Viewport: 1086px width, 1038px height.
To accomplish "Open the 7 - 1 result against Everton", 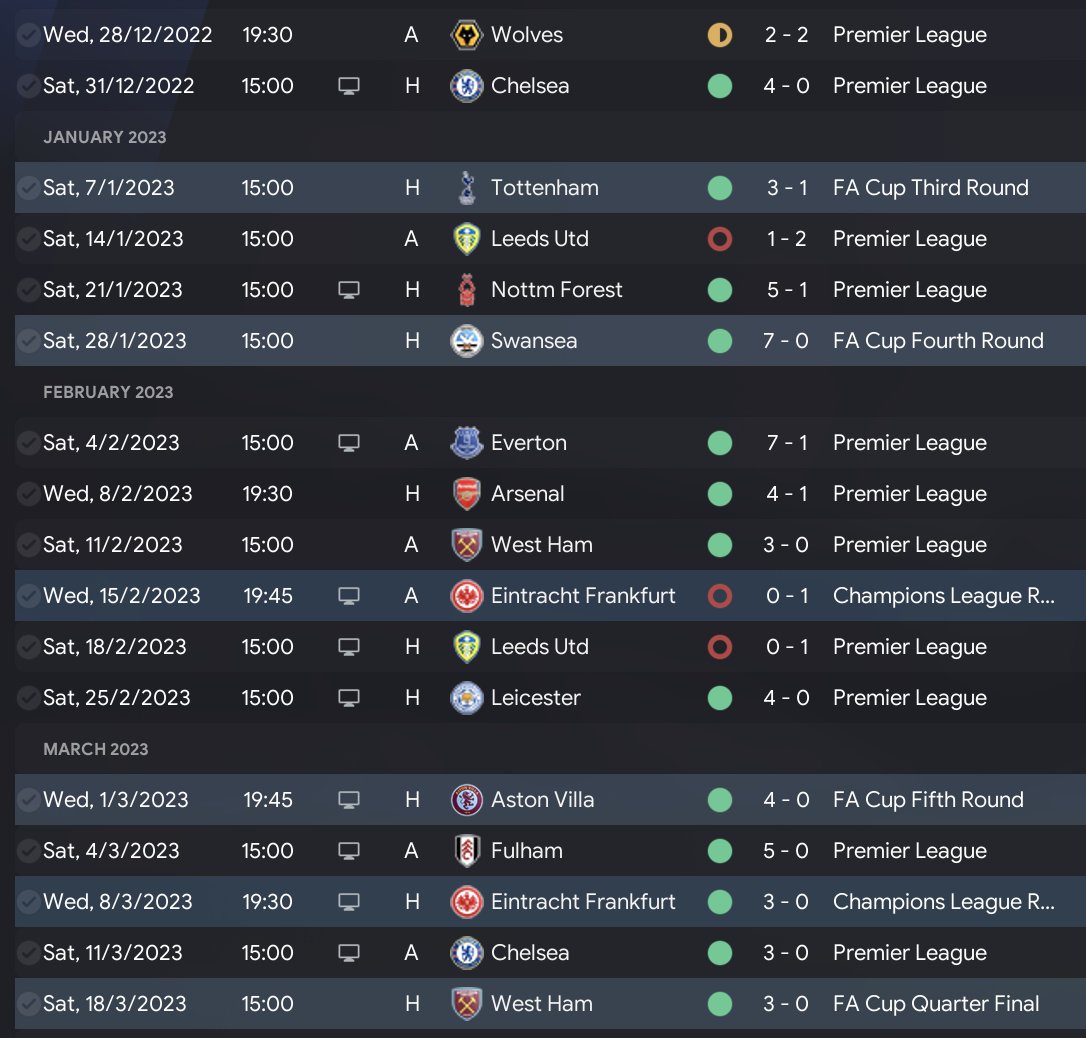I will coord(786,443).
